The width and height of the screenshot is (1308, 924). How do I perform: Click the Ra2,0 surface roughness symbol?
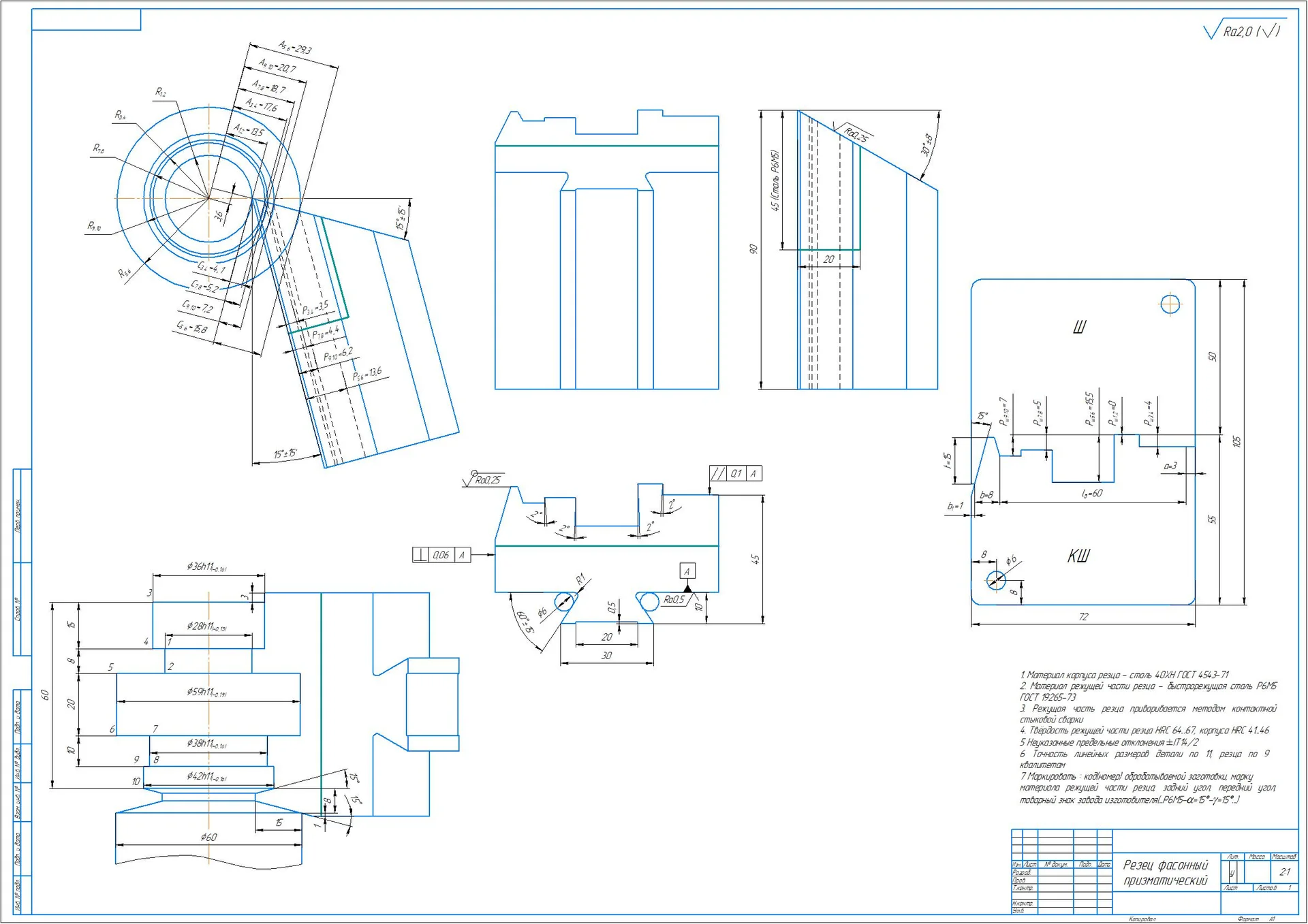click(1245, 30)
